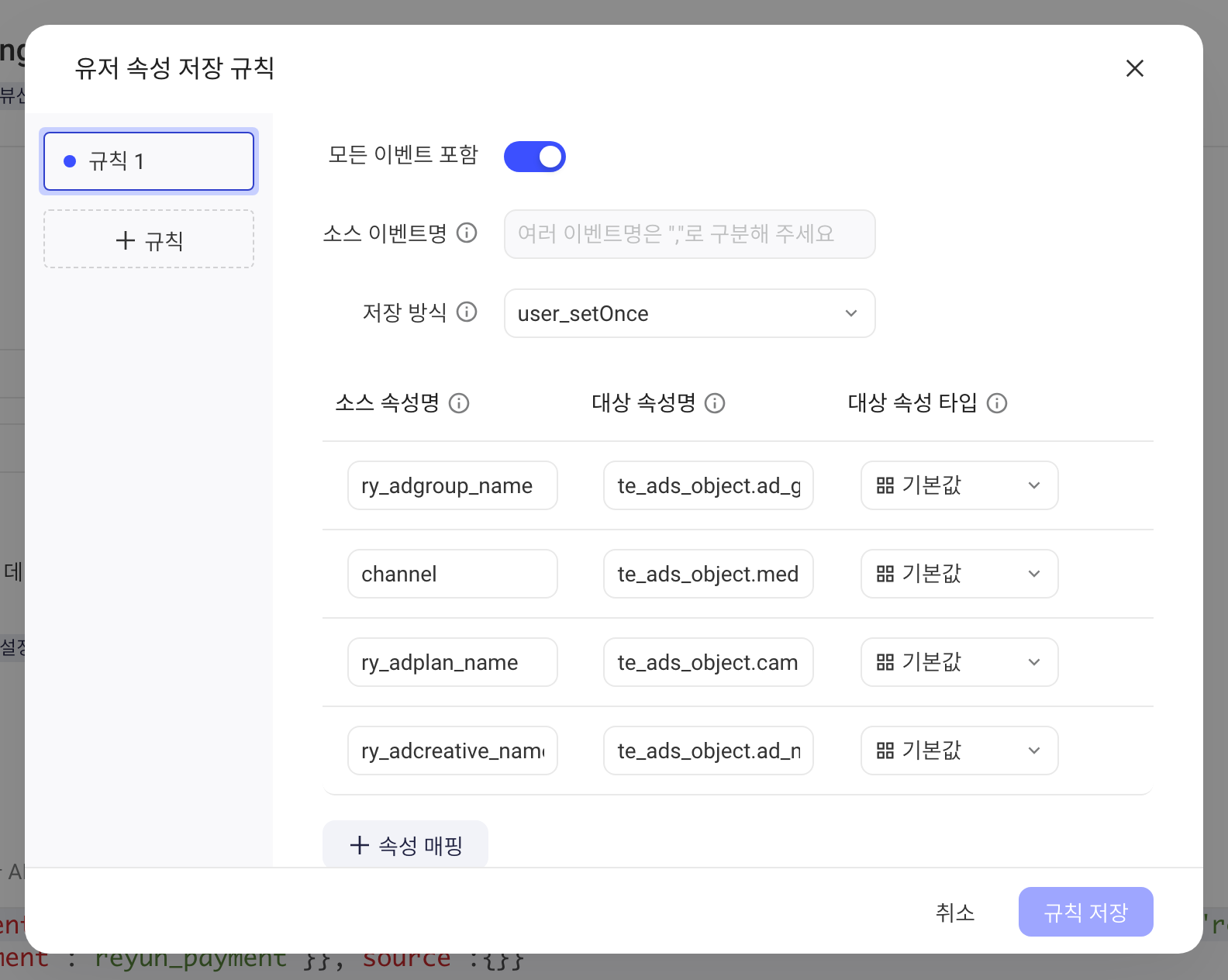Click the ry_adcreative_name source property field

point(453,751)
